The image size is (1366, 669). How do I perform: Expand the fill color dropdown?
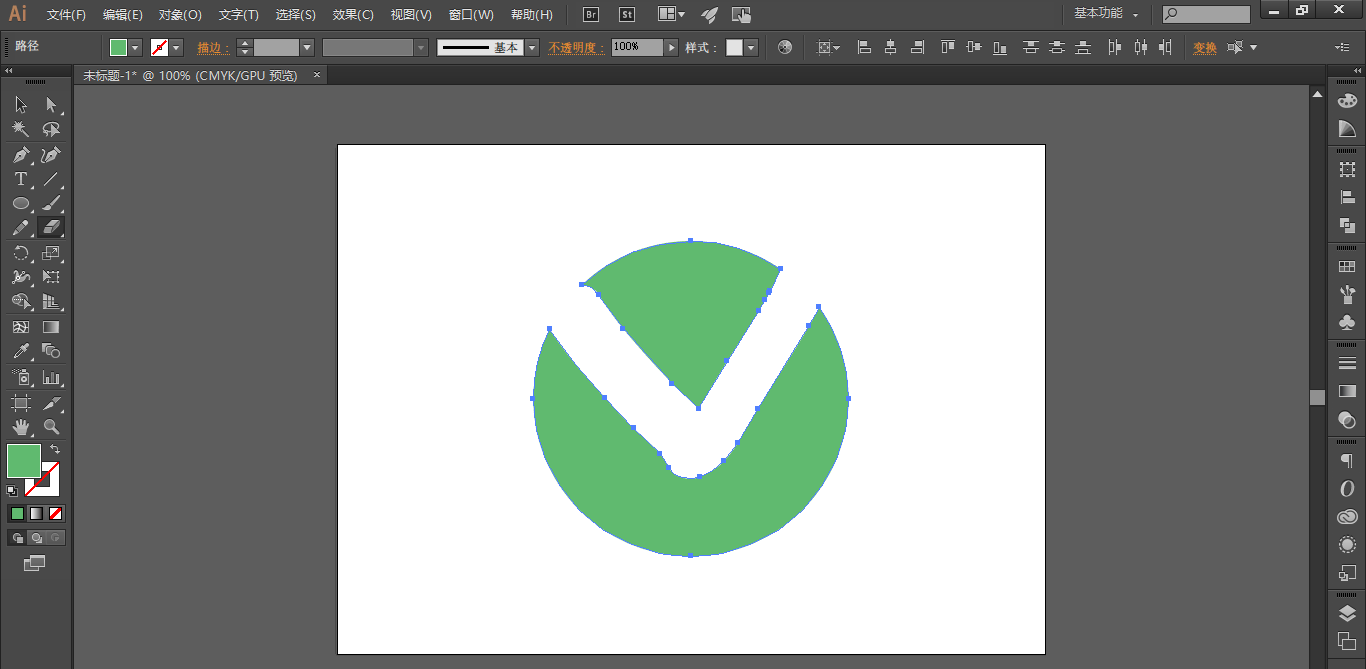(x=135, y=47)
